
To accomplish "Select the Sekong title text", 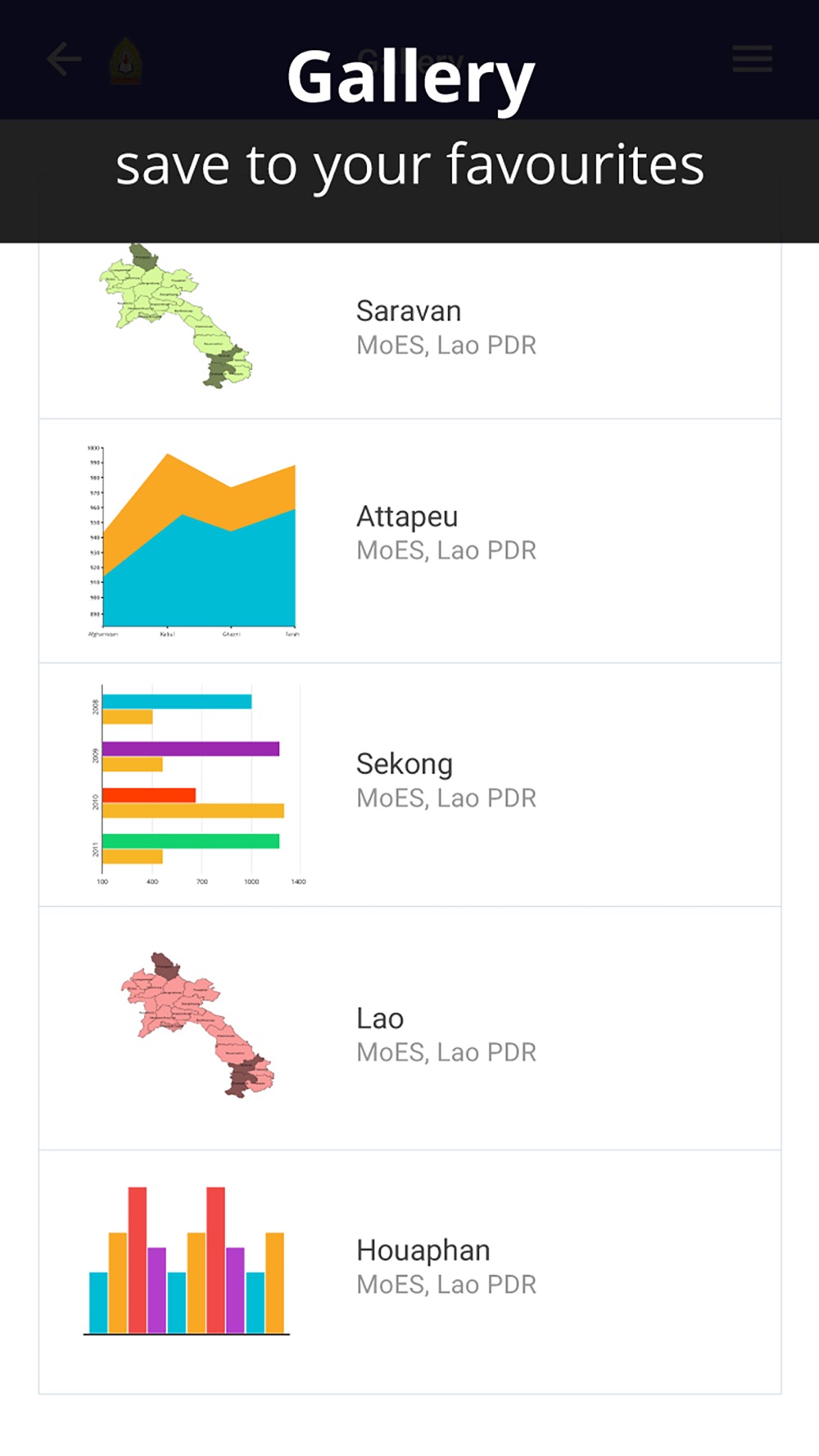I will (x=405, y=764).
